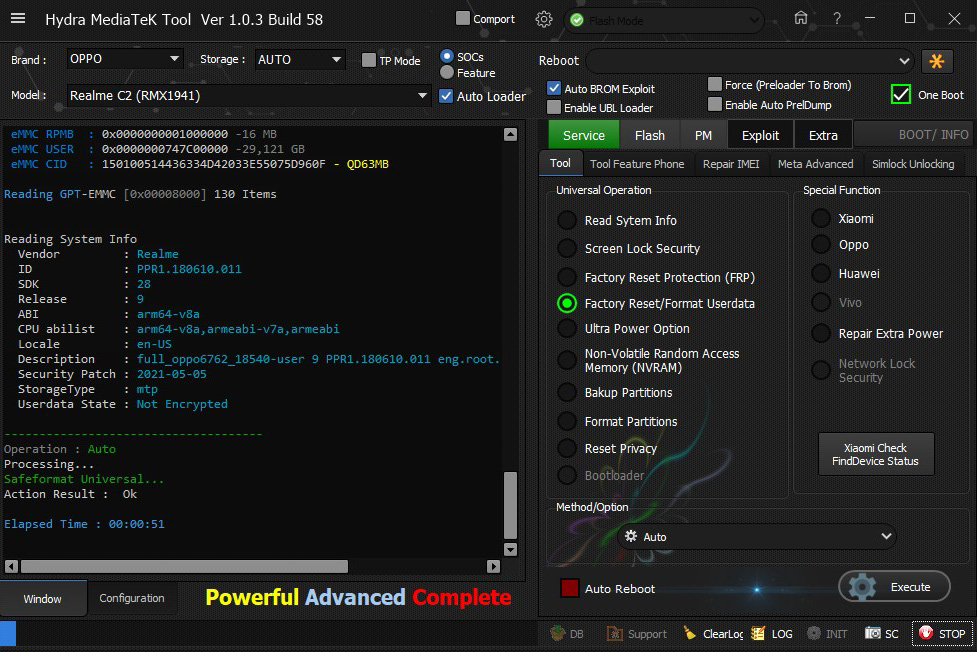Click the home icon in title bar
The height and width of the screenshot is (652, 977).
(x=800, y=18)
